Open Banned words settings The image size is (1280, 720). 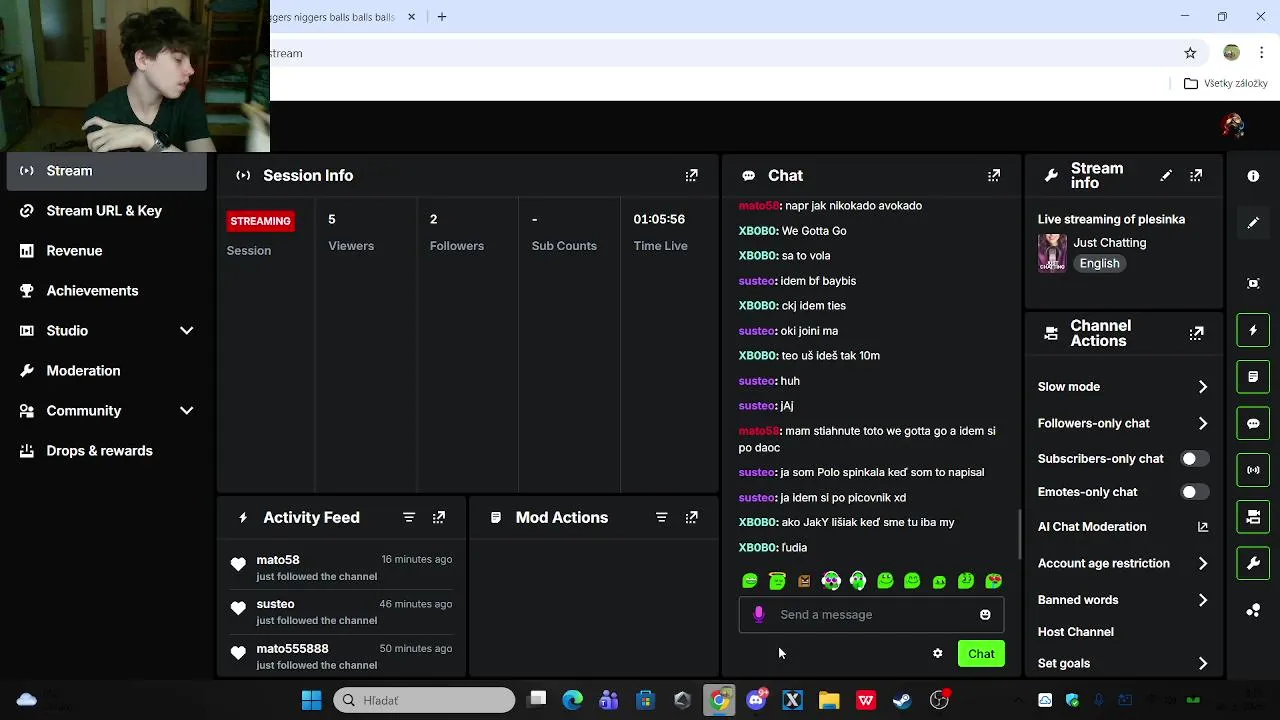pos(1123,600)
